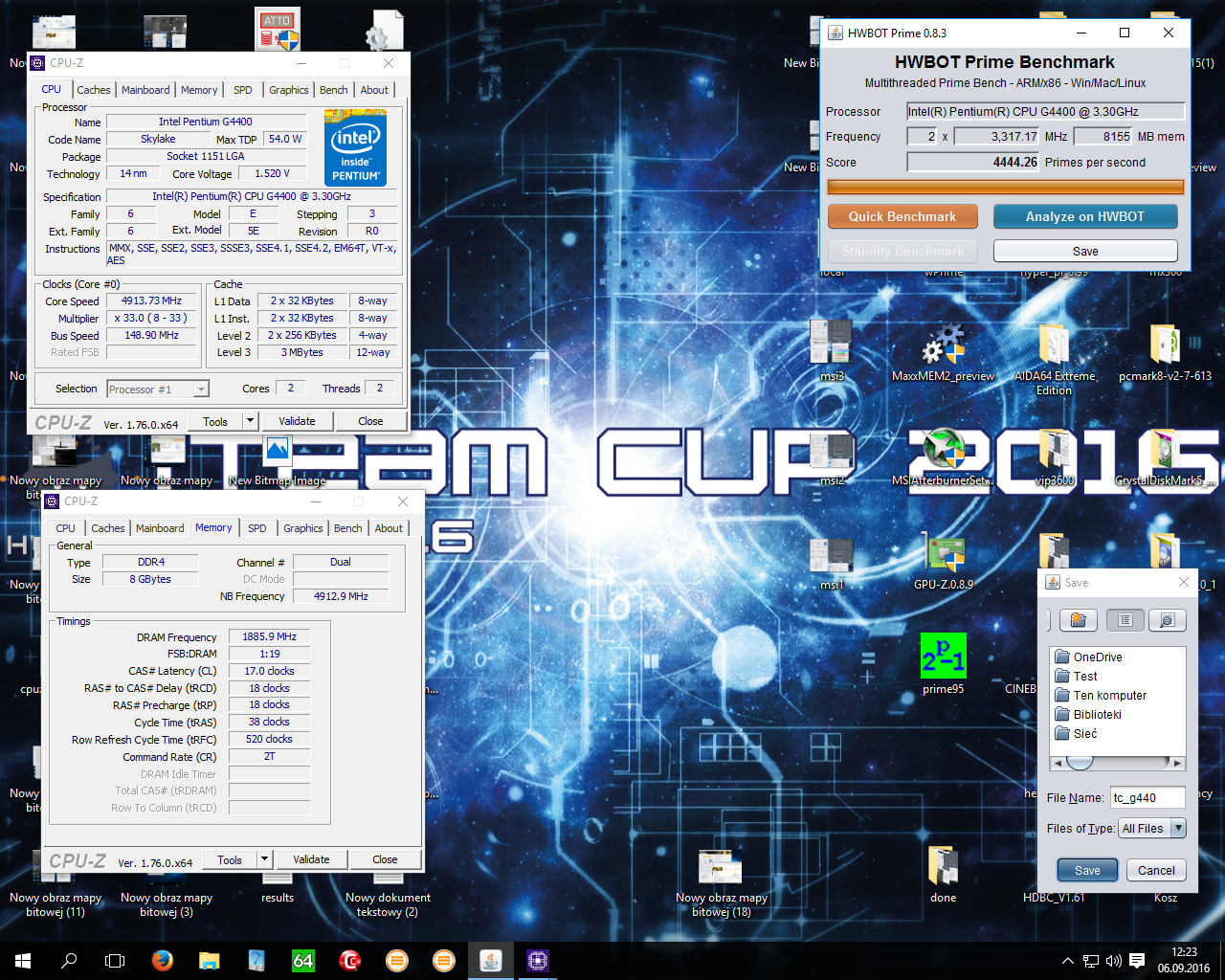Select the Caches tab in upper CPU-Z window
1225x980 pixels.
tap(94, 90)
